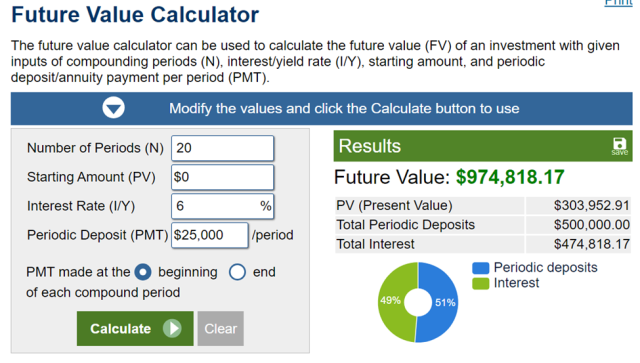The width and height of the screenshot is (640, 363).
Task: Click the blue 'Modify the values' banner
Action: (x=322, y=109)
